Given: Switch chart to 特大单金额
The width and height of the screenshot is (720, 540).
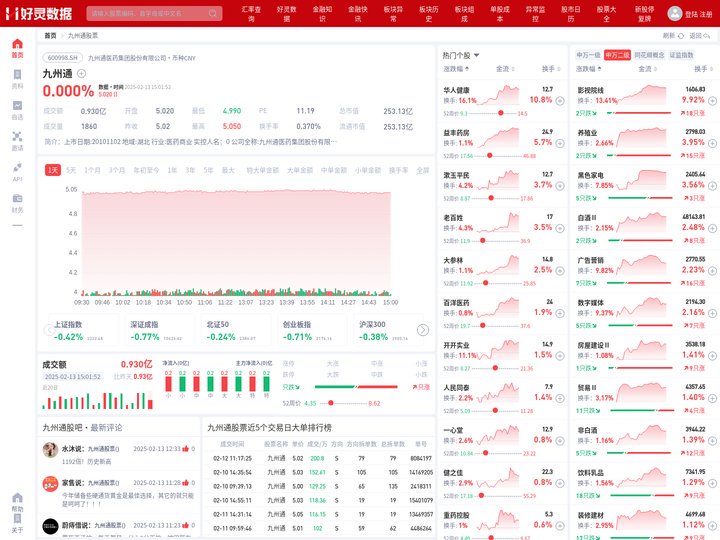Looking at the screenshot, I should click(x=262, y=170).
